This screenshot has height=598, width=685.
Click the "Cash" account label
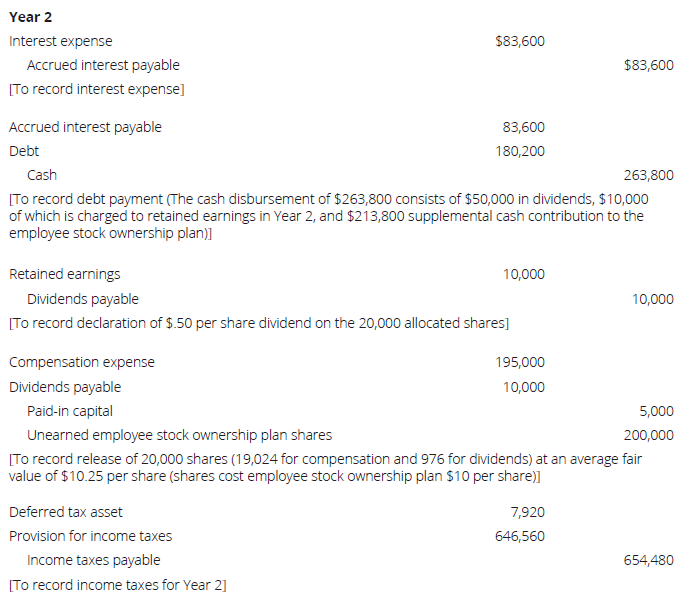point(42,175)
